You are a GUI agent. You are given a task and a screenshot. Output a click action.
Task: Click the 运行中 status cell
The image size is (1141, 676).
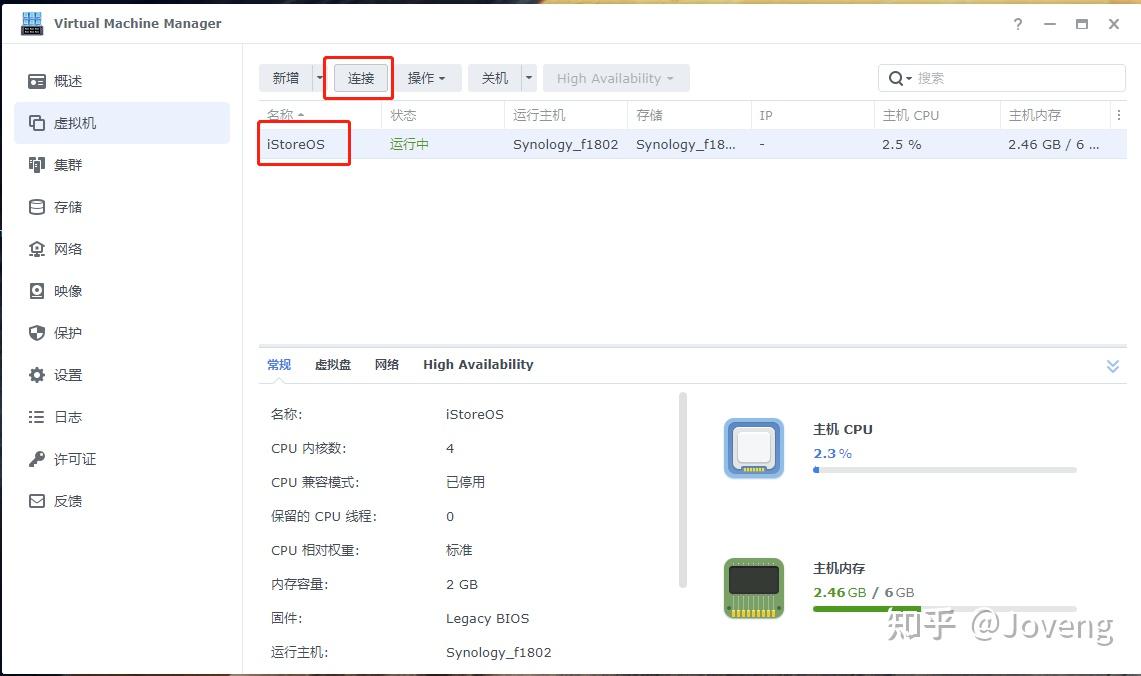coord(409,144)
